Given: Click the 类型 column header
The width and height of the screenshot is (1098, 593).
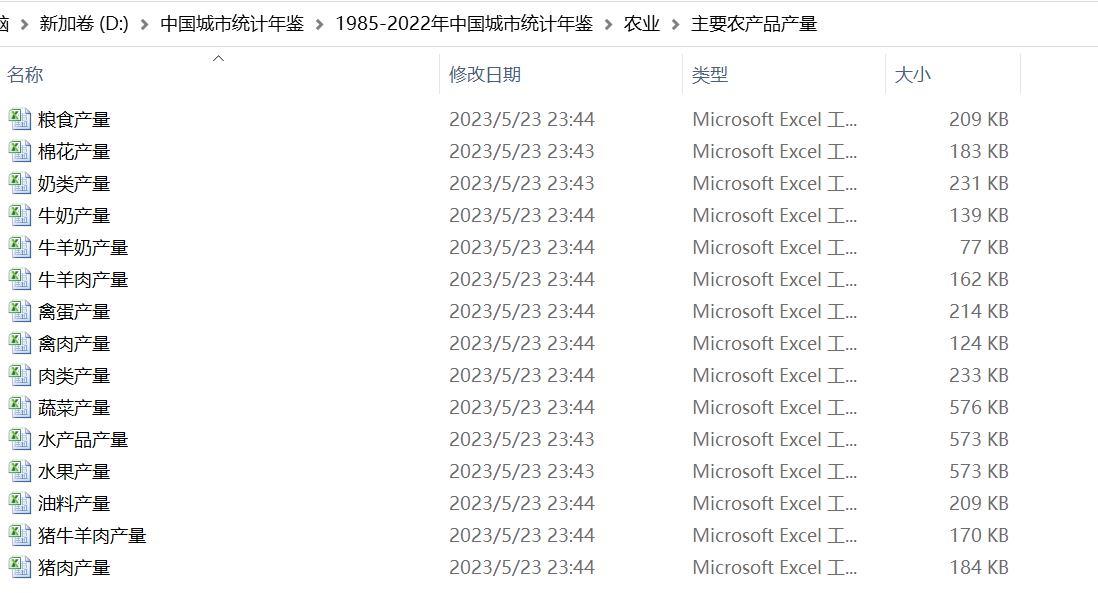Looking at the screenshot, I should (710, 75).
